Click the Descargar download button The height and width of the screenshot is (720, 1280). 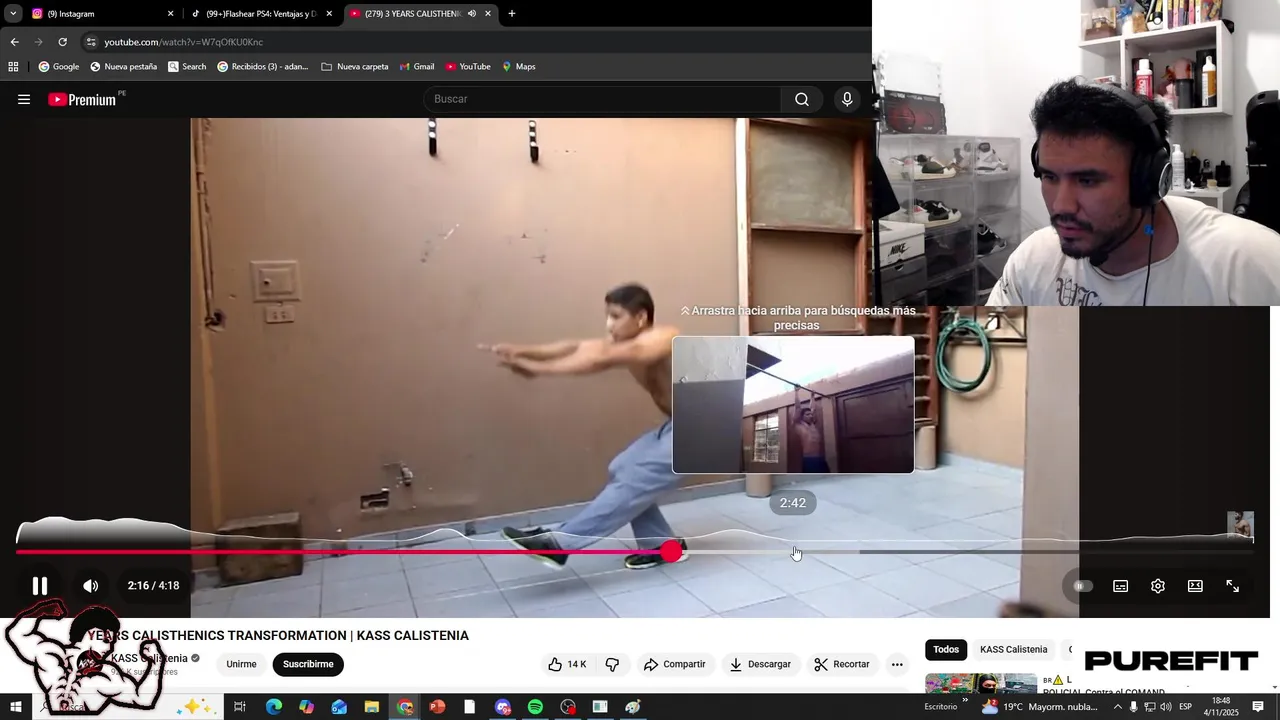point(760,664)
